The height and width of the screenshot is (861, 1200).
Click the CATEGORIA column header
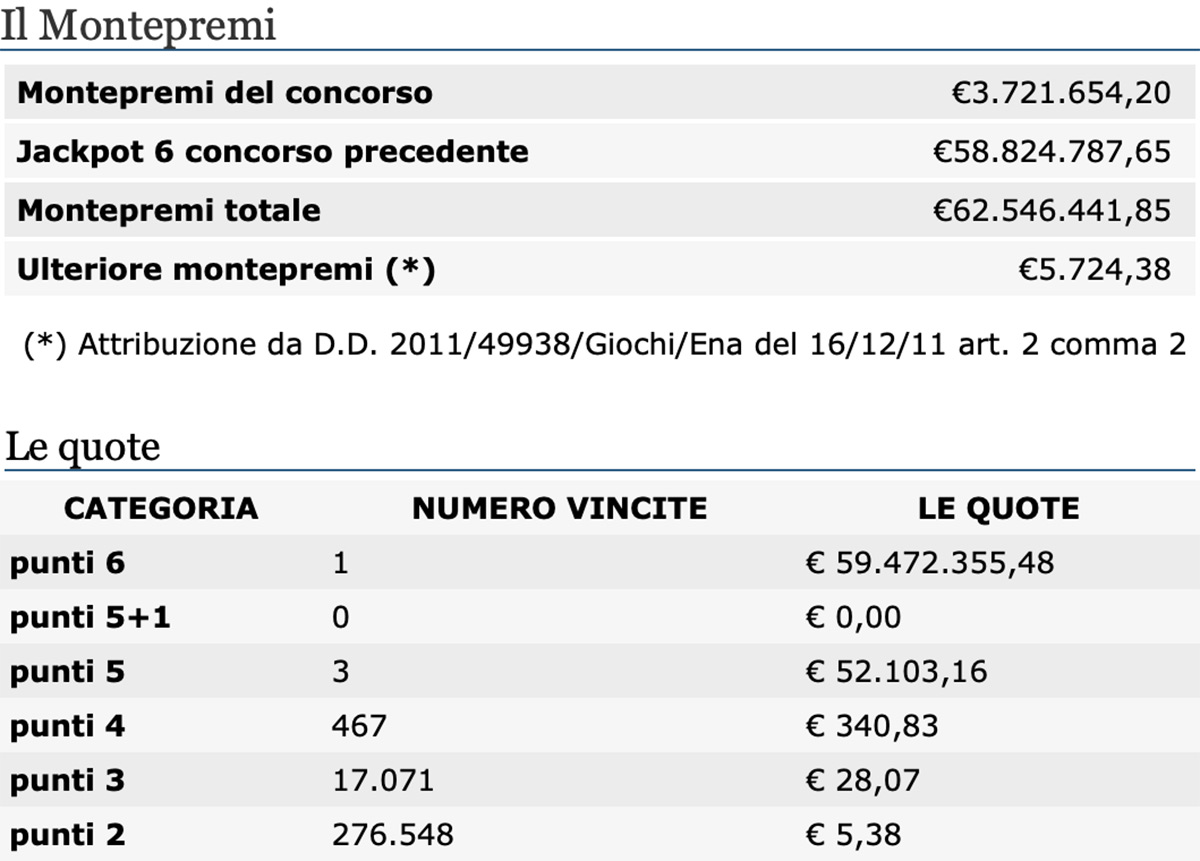pos(161,508)
